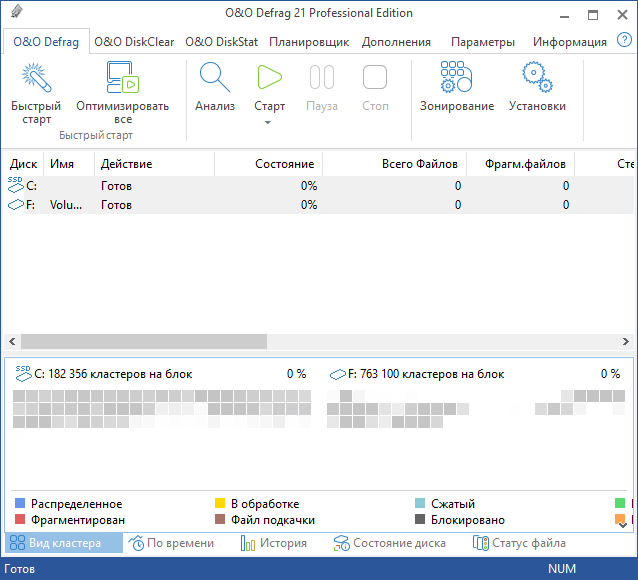
Task: Click teal Сжатый legend swatch
Action: [x=420, y=503]
